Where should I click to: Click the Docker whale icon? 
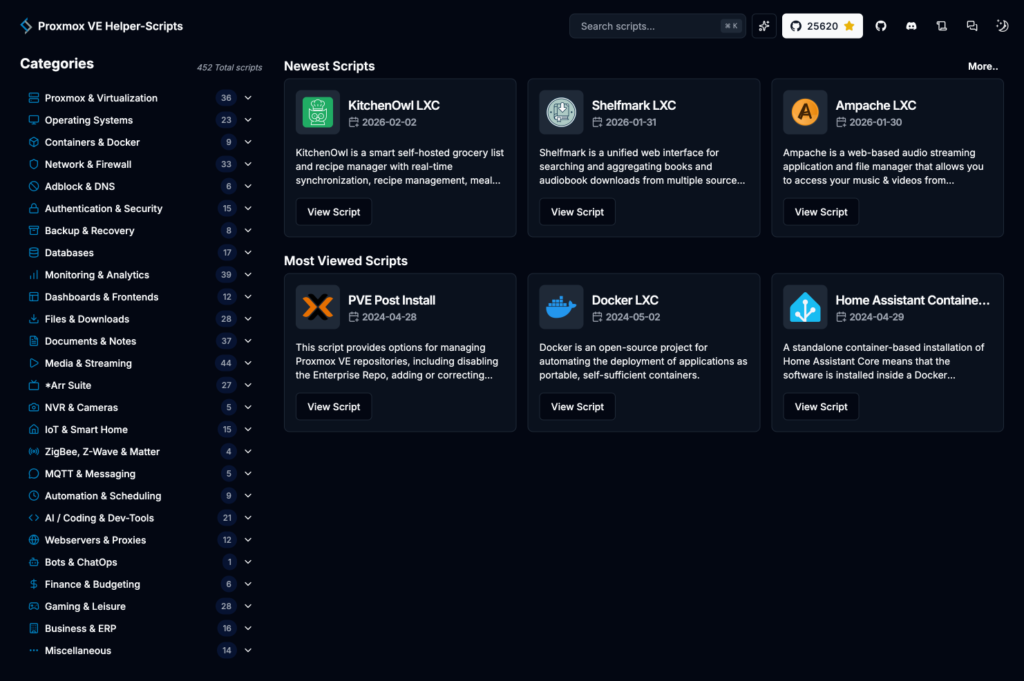coord(561,307)
